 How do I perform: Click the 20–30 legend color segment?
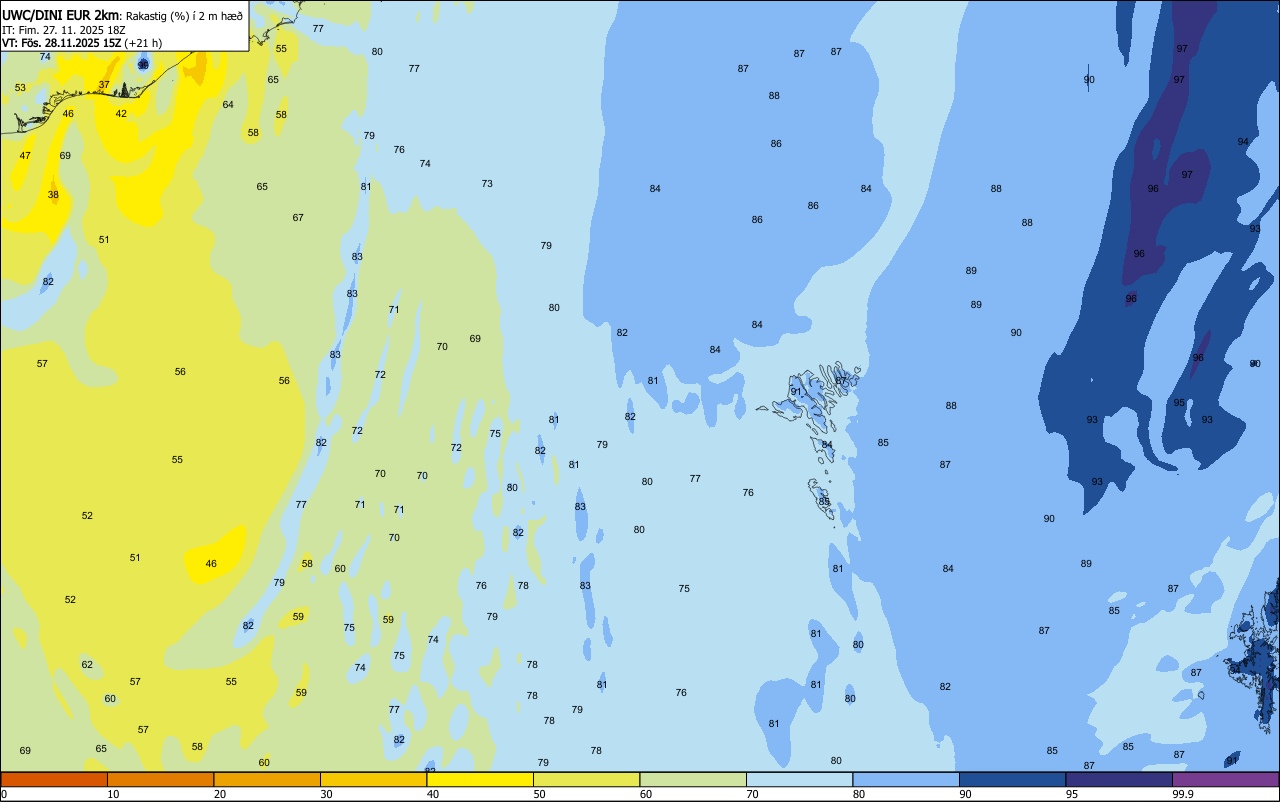pyautogui.click(x=267, y=779)
